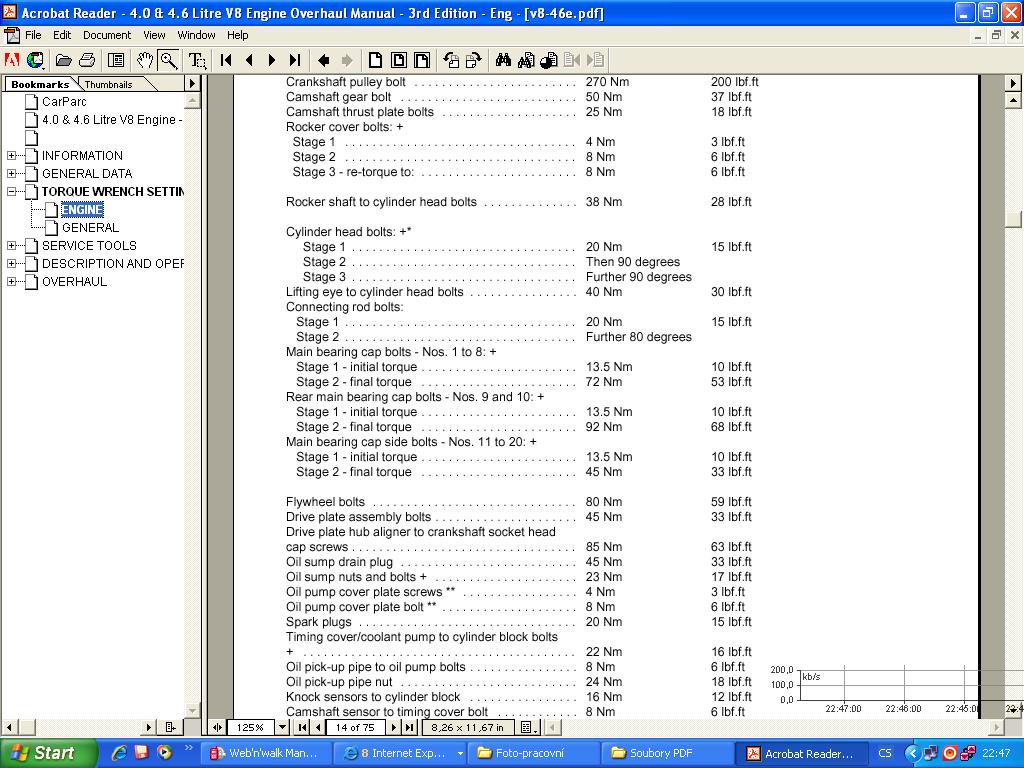Expand the INFORMATION bookmark
This screenshot has height=768, width=1024.
[x=12, y=156]
